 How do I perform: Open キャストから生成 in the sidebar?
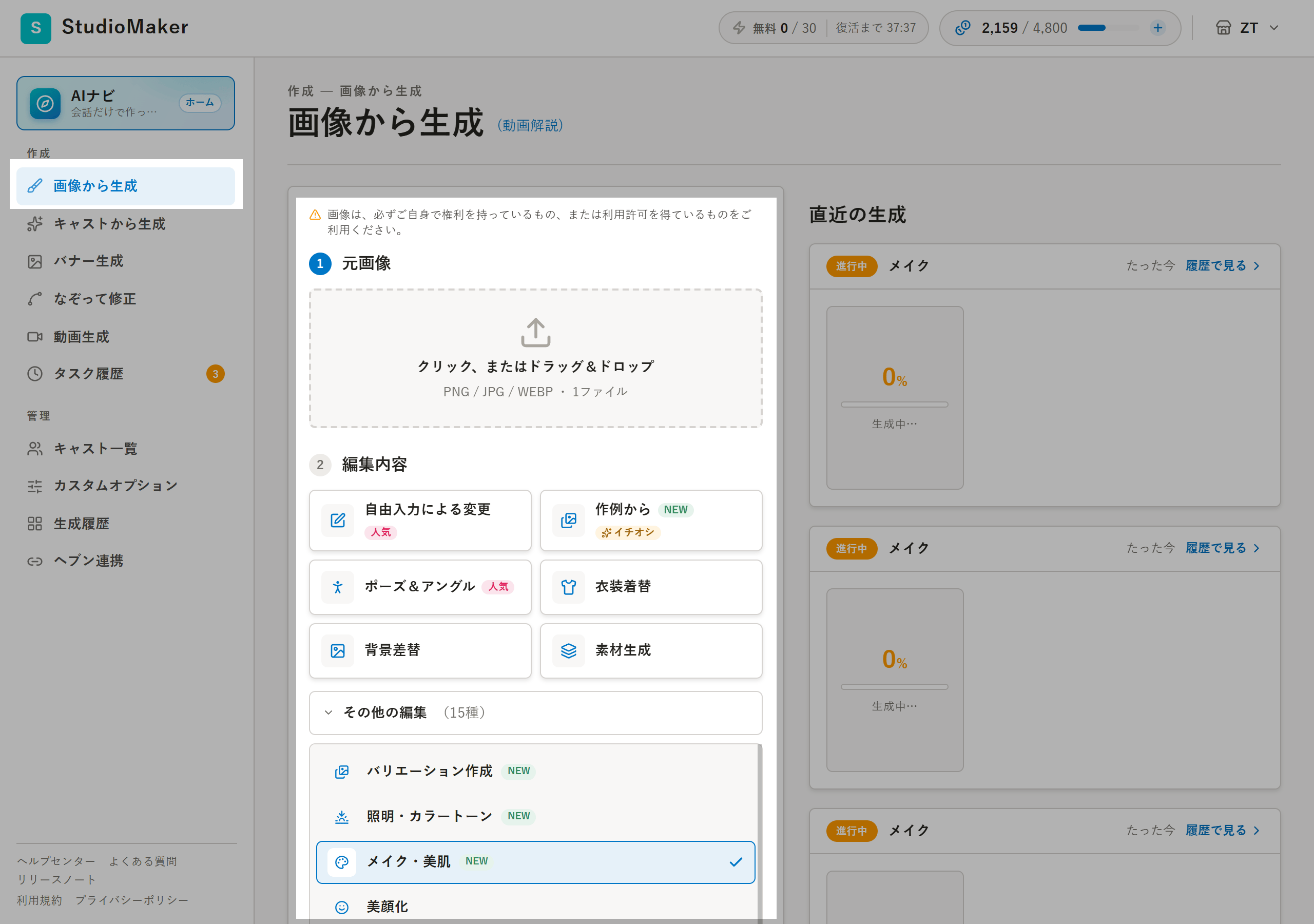[x=125, y=224]
